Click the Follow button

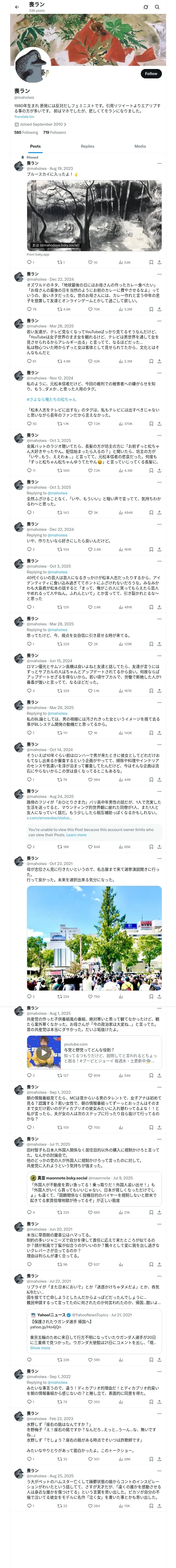click(150, 74)
